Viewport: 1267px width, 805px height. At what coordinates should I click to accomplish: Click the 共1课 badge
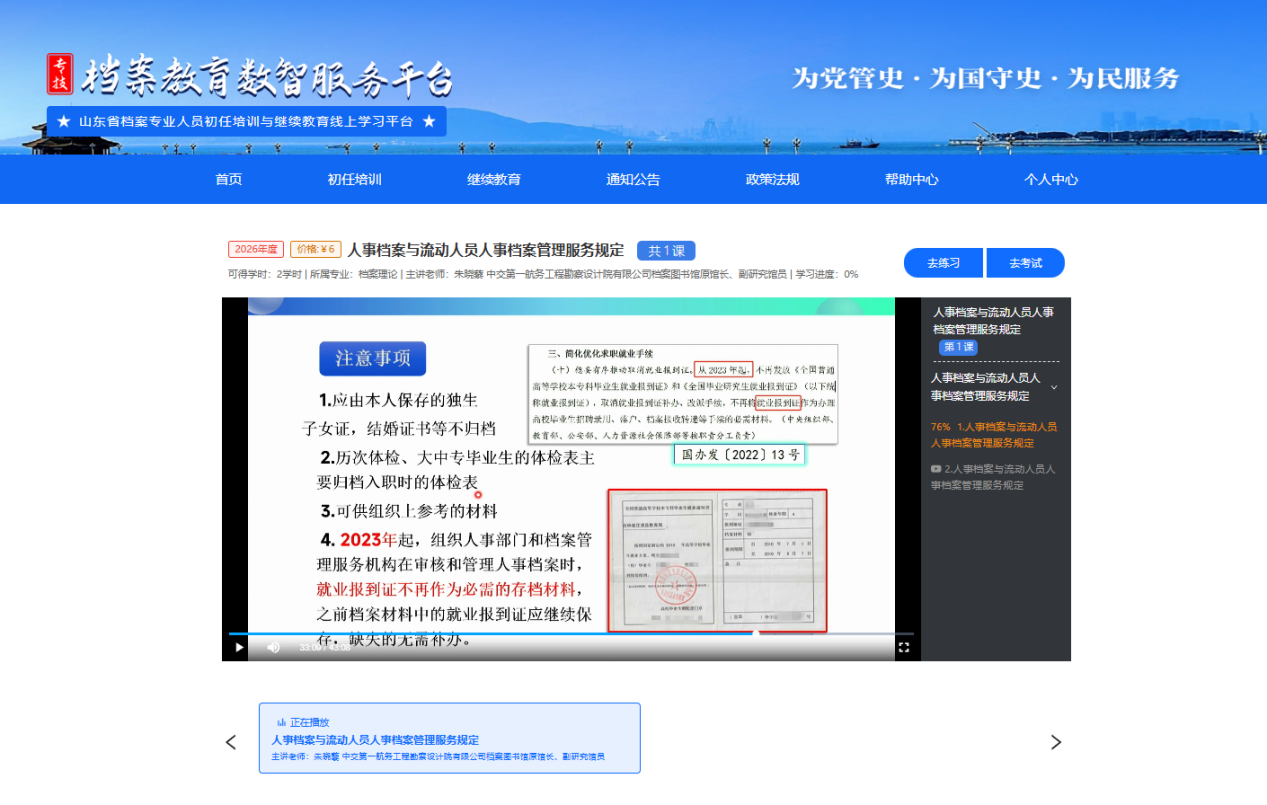[666, 251]
